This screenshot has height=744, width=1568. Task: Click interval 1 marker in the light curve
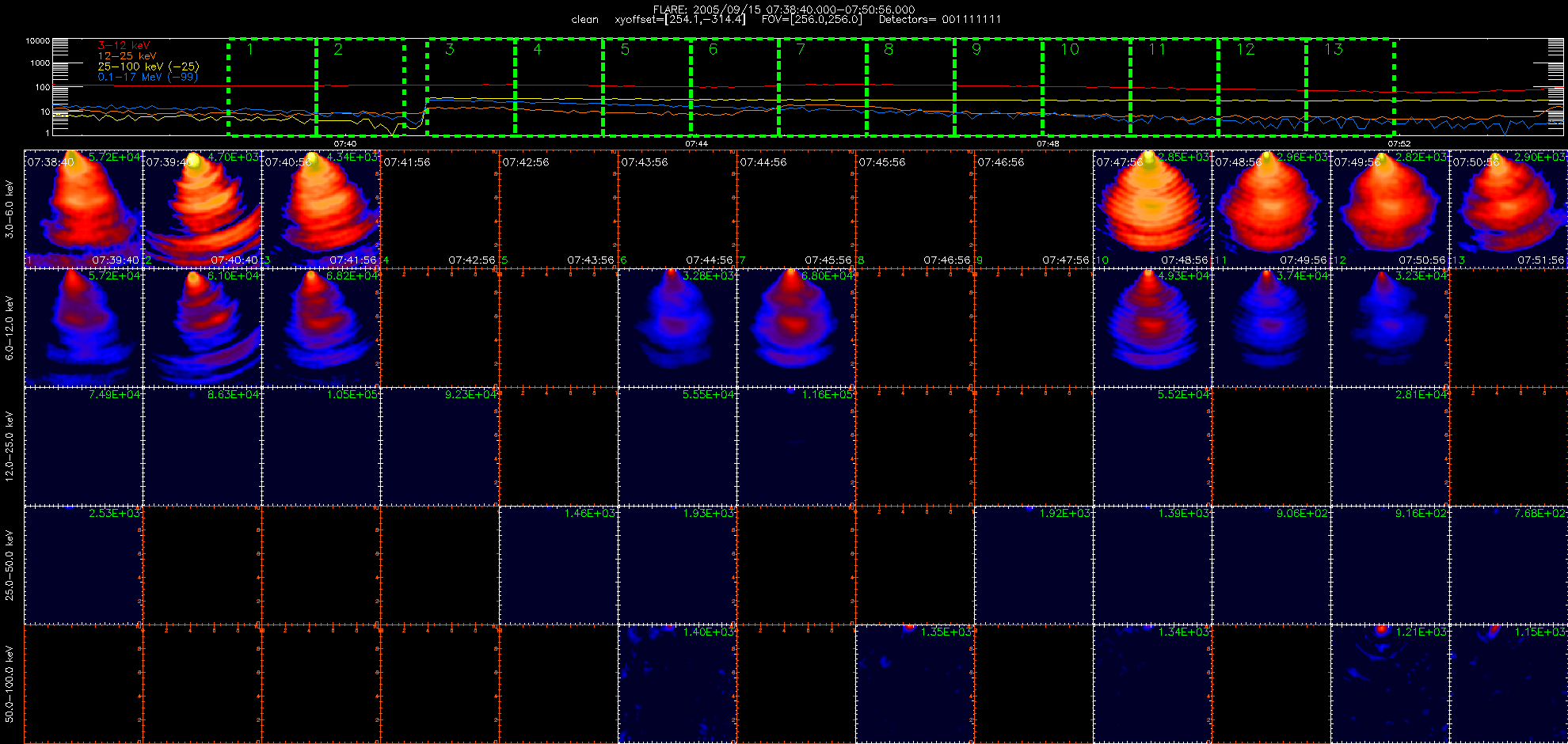pos(250,50)
